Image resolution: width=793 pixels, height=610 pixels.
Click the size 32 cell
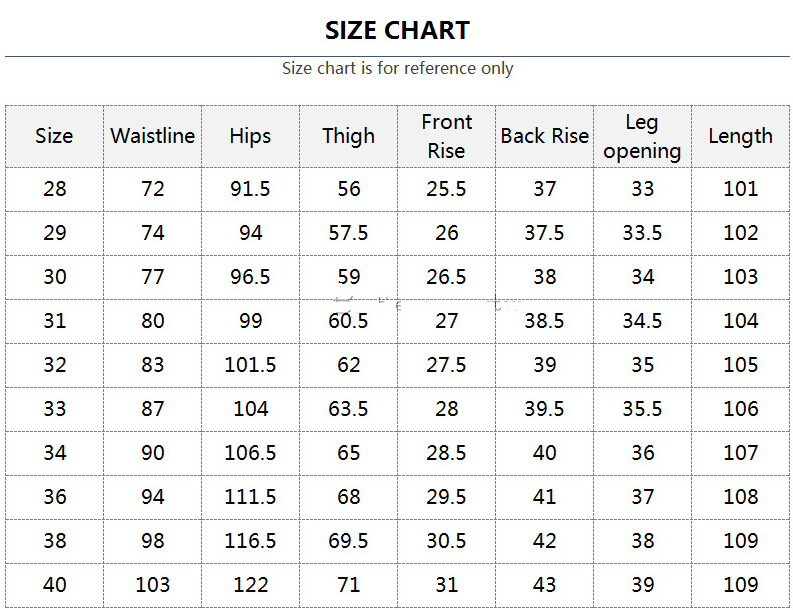[x=54, y=365]
